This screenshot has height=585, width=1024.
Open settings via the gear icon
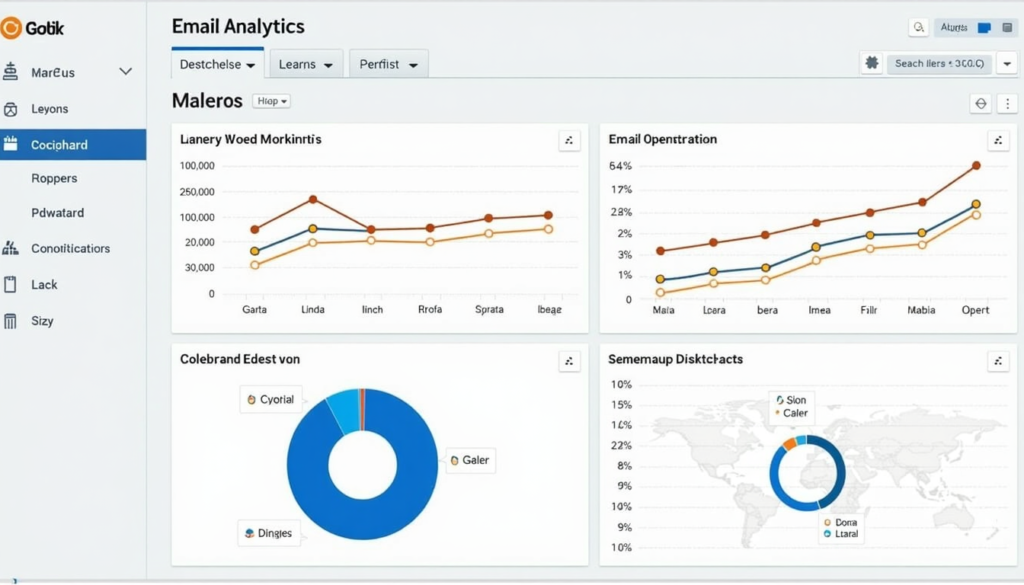872,63
